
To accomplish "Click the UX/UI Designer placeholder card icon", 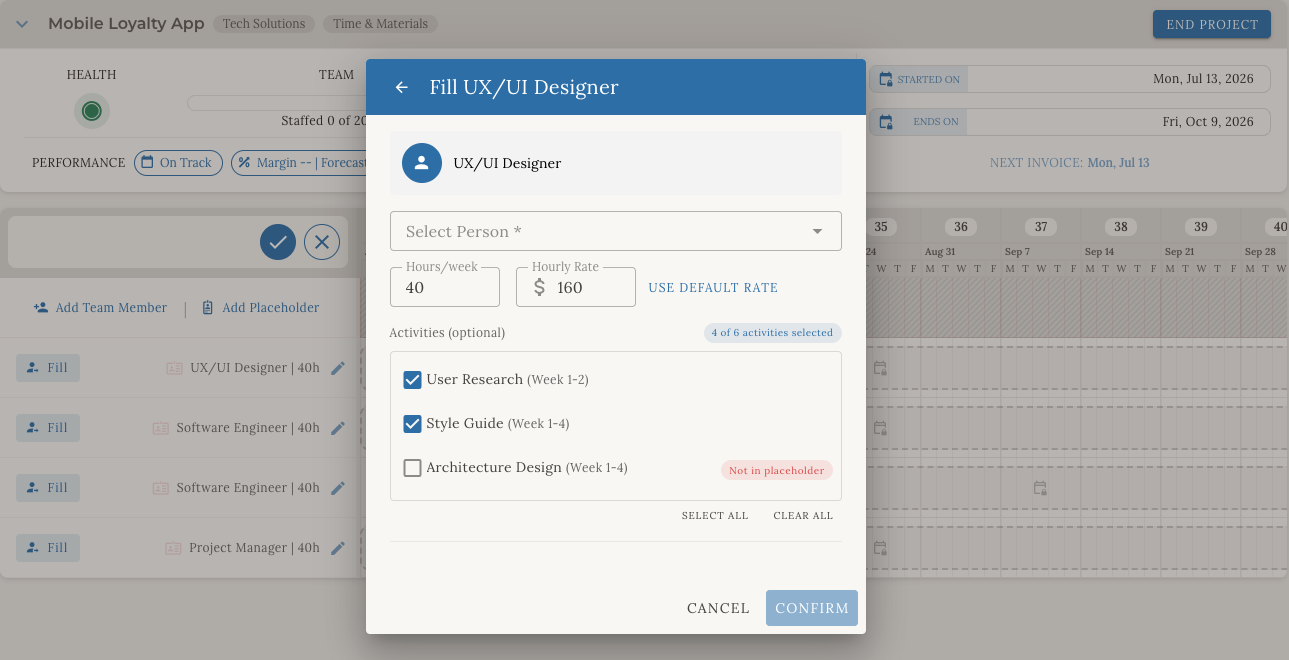I will (174, 368).
